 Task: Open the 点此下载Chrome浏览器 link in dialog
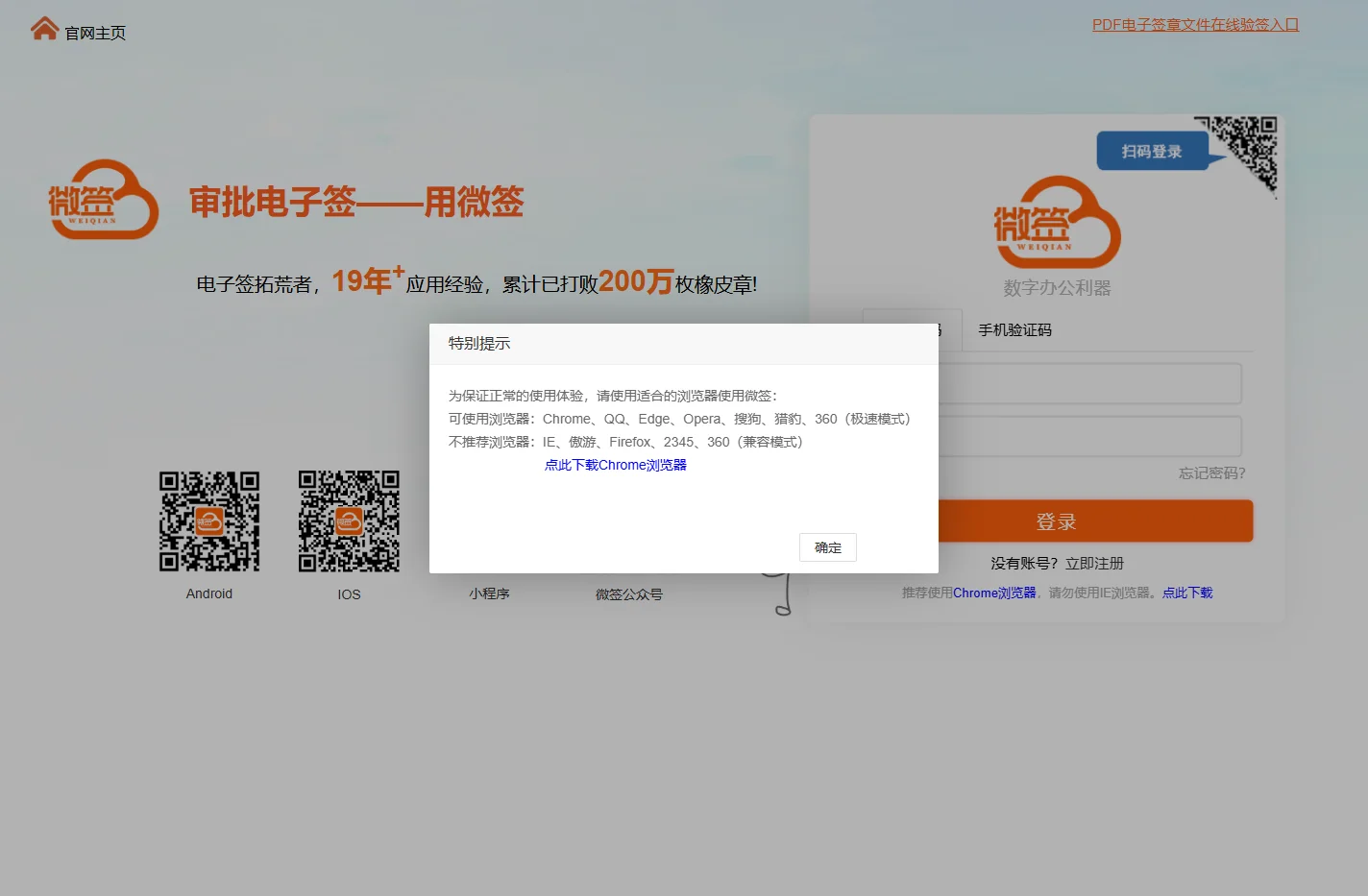(x=616, y=465)
